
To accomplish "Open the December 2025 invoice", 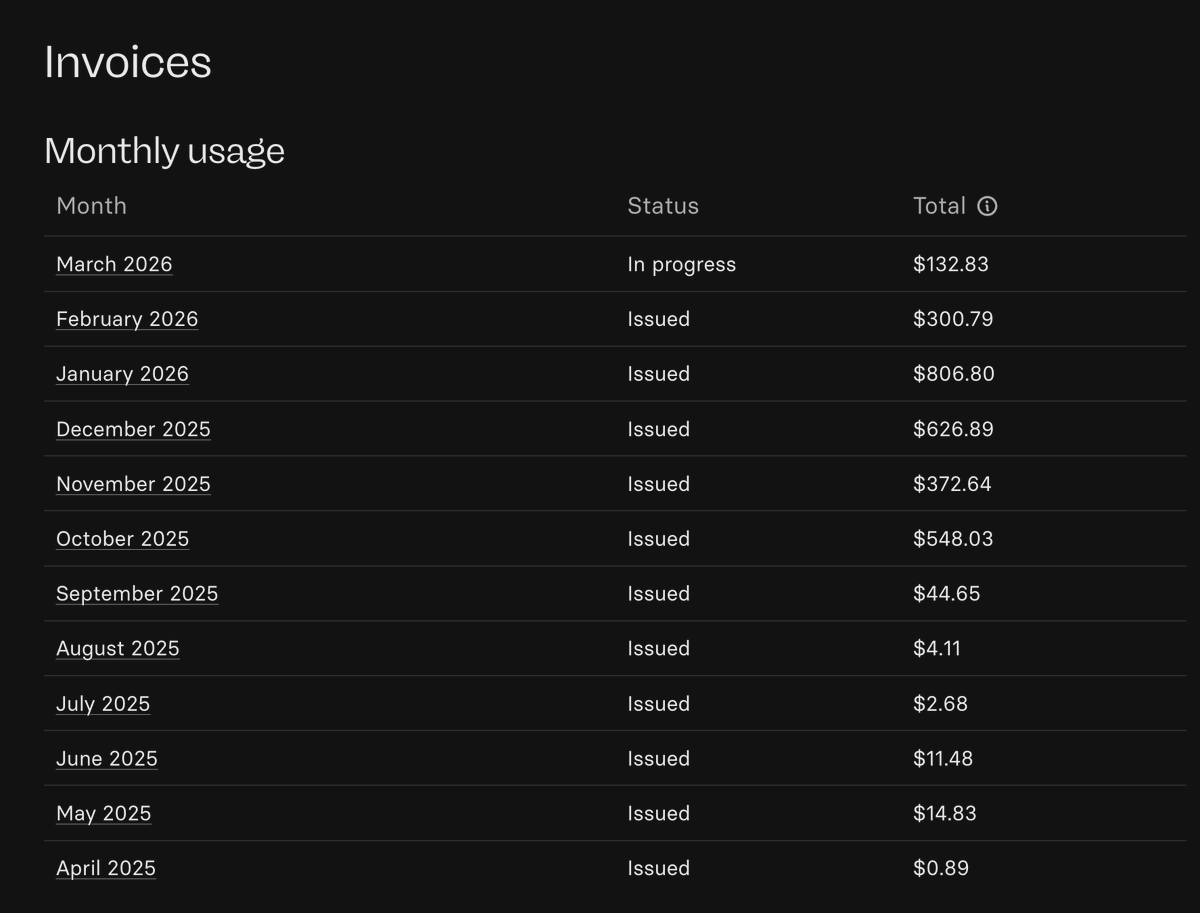I will 133,429.
